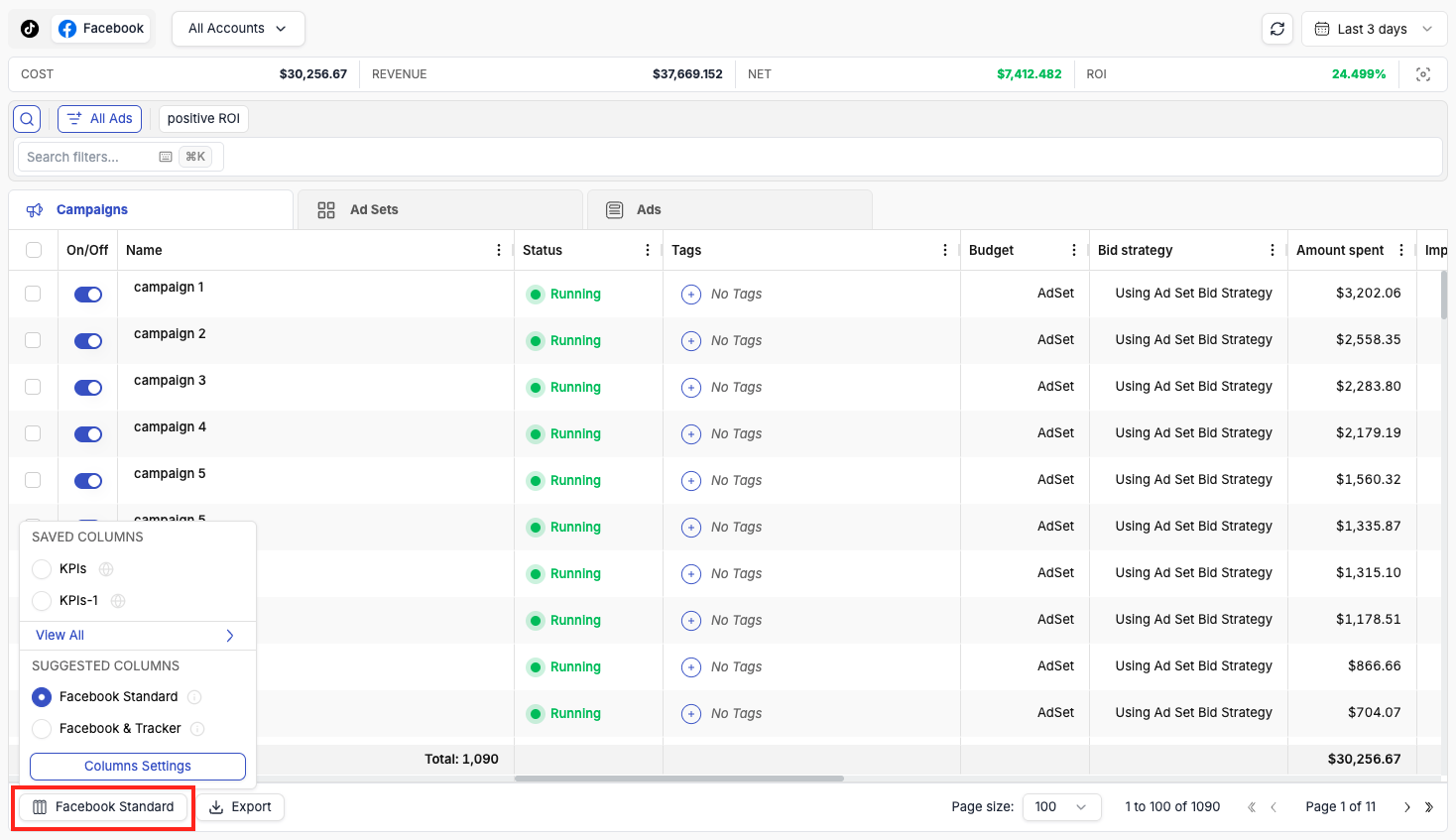Click the Export button
Image resolution: width=1456 pixels, height=840 pixels.
(241, 807)
